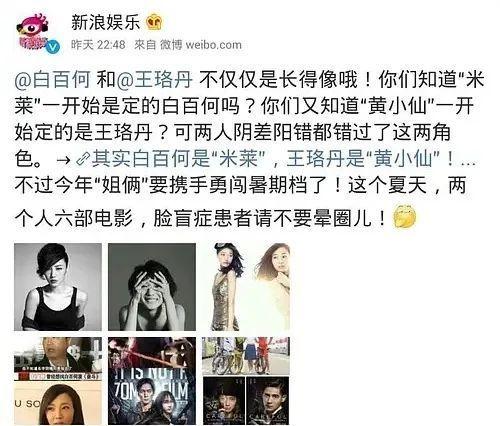Open the movie poster thumbnail with English title
This screenshot has width=500, height=426.
point(152,381)
